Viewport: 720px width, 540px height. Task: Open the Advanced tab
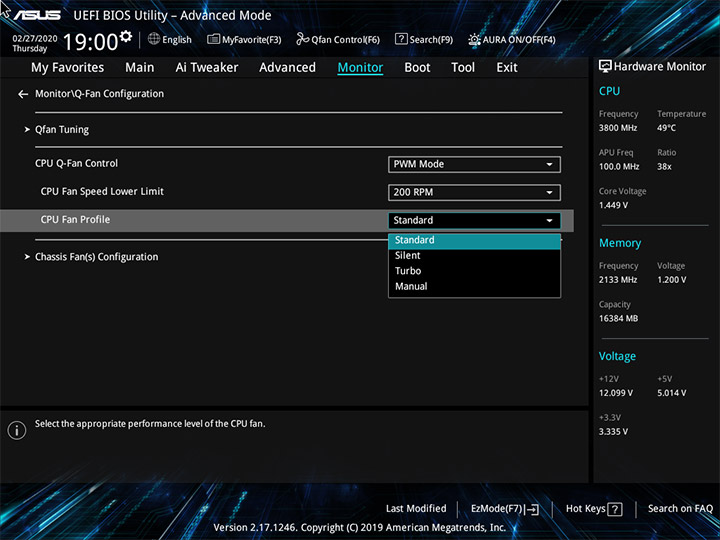tap(287, 68)
